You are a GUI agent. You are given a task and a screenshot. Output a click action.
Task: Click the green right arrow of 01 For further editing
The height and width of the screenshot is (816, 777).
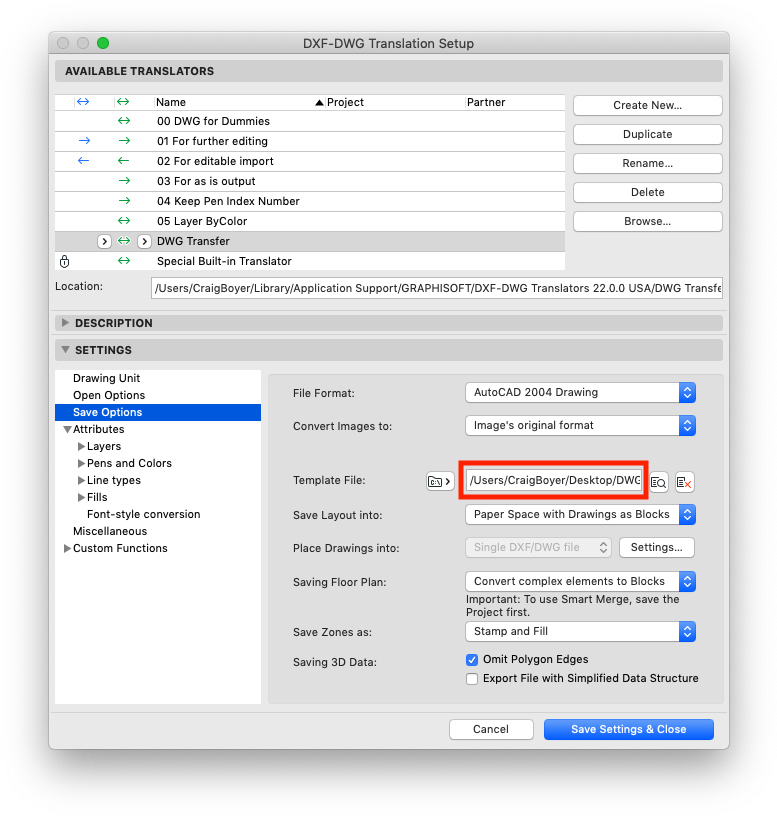(124, 141)
